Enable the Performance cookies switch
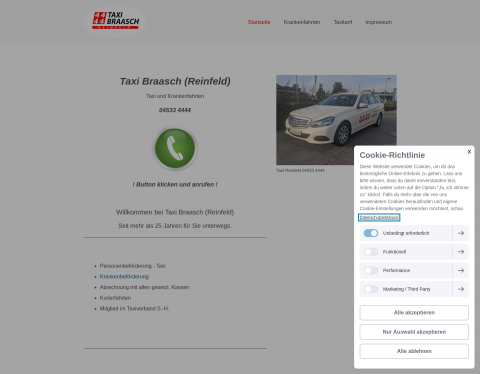Screen dimensions: 480x374 371,270
